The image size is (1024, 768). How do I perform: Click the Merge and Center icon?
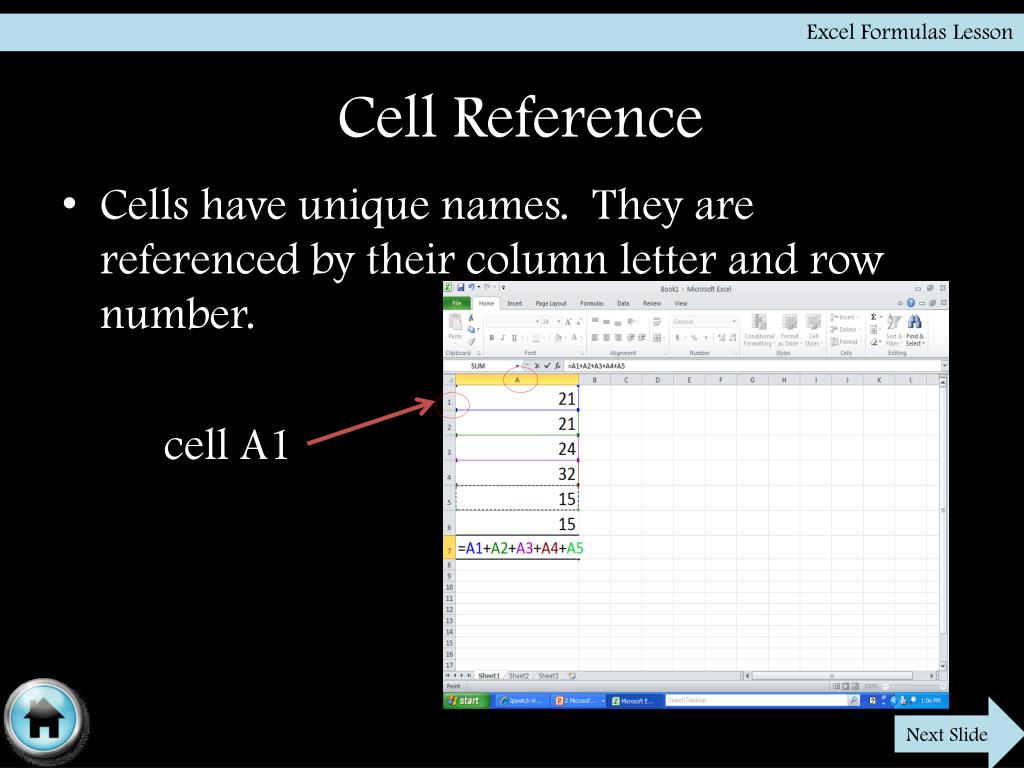(x=656, y=338)
